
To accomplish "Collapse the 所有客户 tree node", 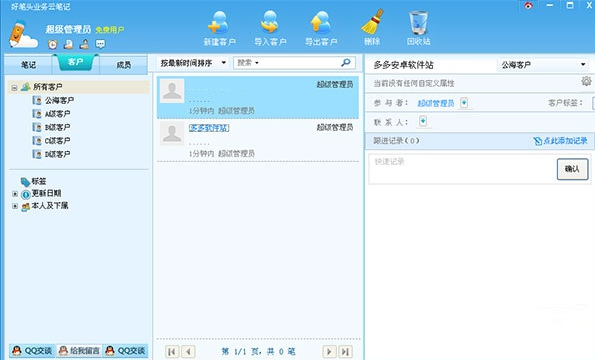I will coord(14,88).
